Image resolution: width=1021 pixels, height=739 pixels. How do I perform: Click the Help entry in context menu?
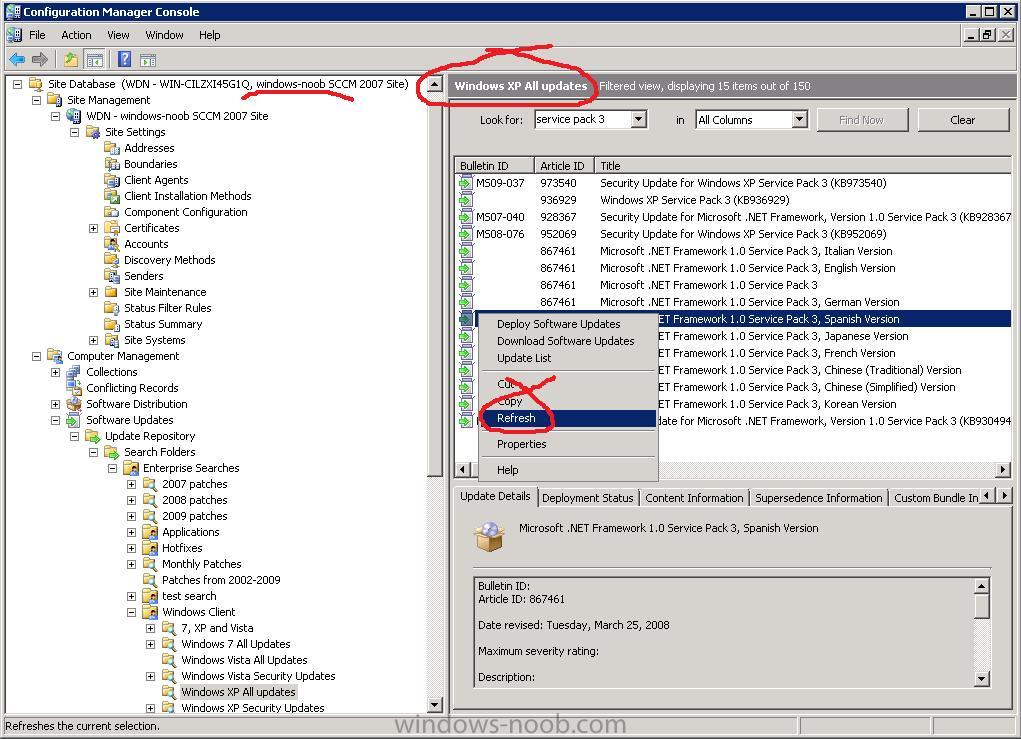tap(567, 470)
